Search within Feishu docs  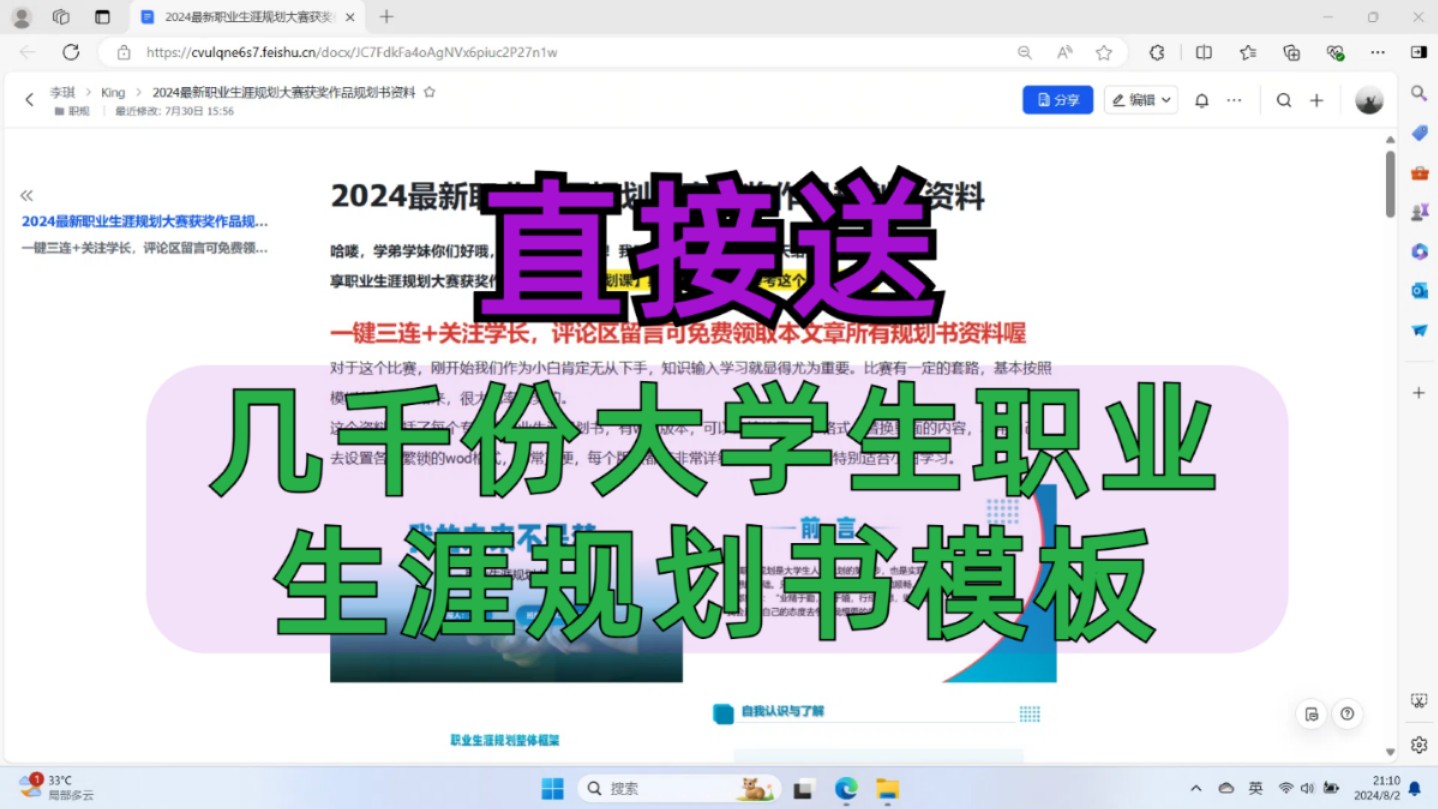(x=1284, y=100)
